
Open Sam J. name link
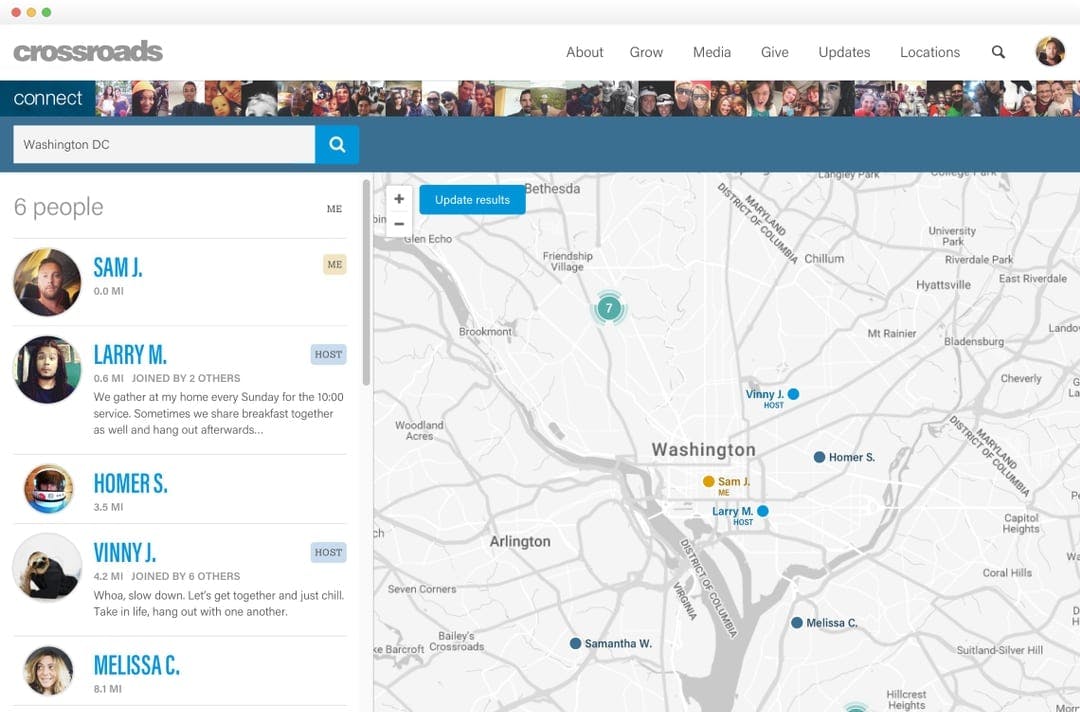coord(118,267)
